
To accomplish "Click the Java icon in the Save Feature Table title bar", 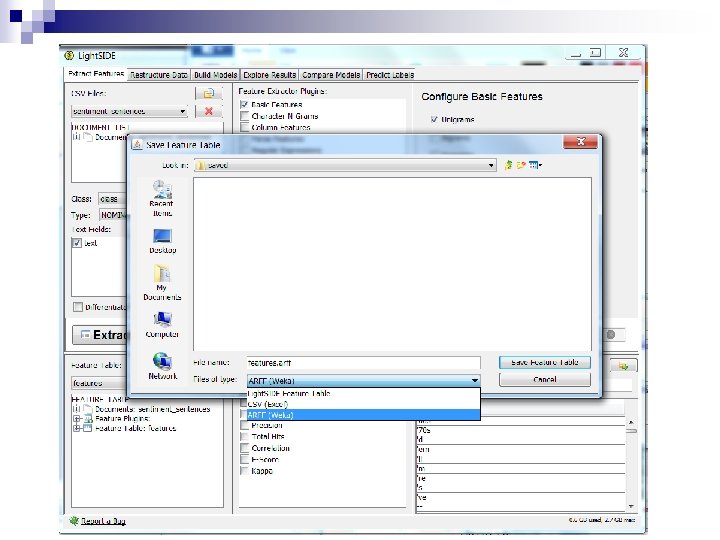I will (x=137, y=145).
